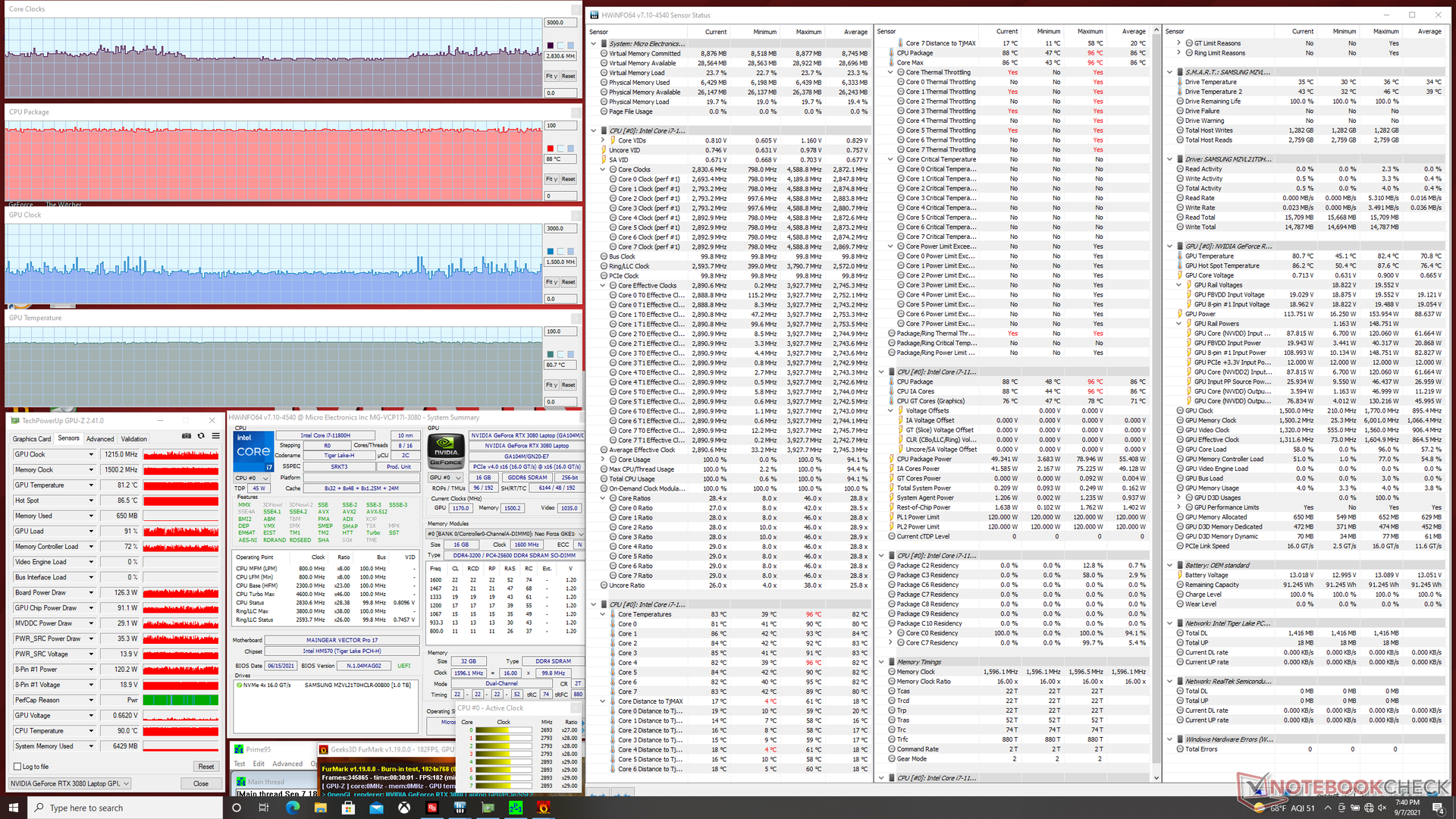Open Microsoft Store from the taskbar

(348, 808)
